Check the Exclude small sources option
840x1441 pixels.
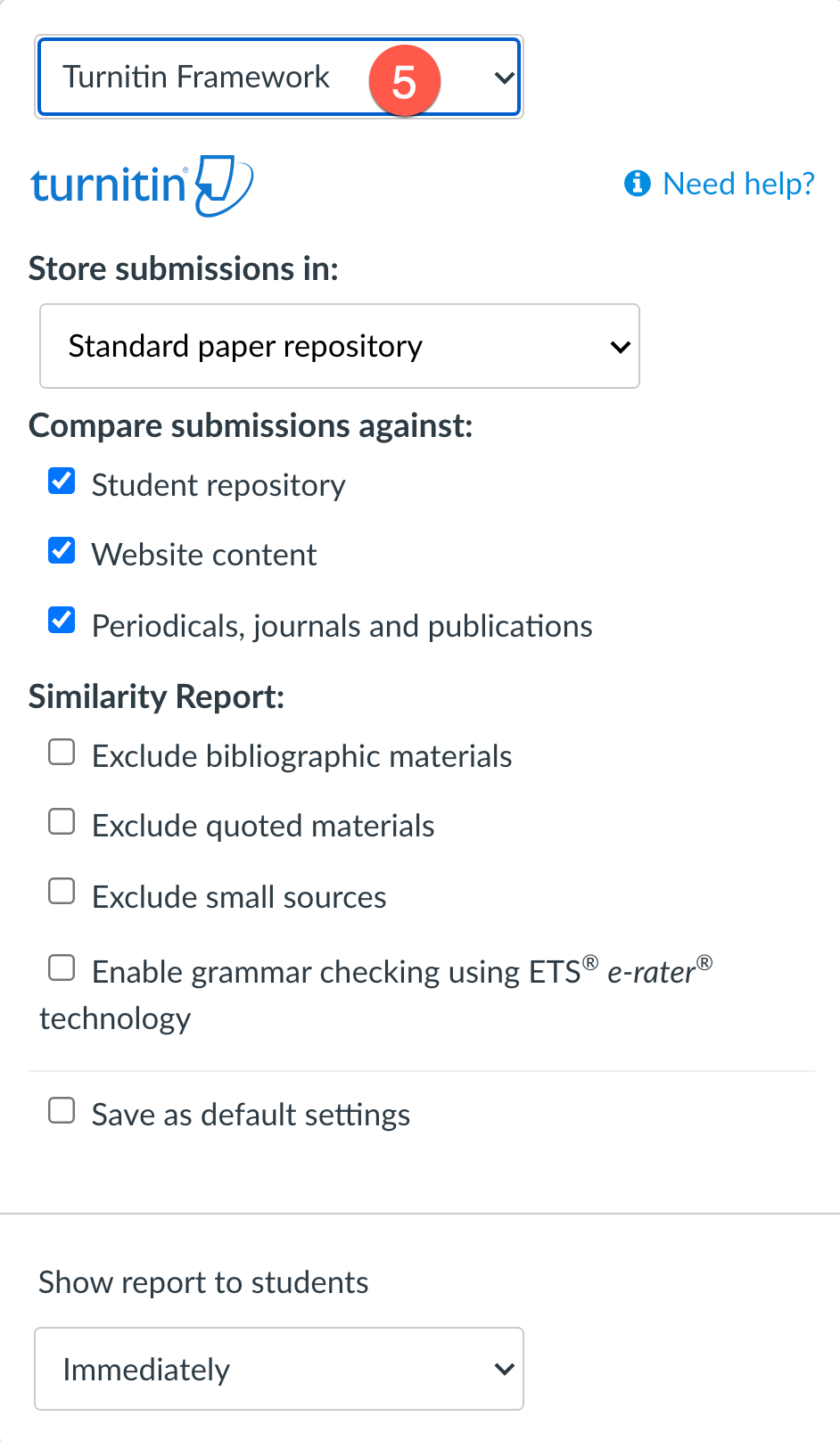coord(62,891)
